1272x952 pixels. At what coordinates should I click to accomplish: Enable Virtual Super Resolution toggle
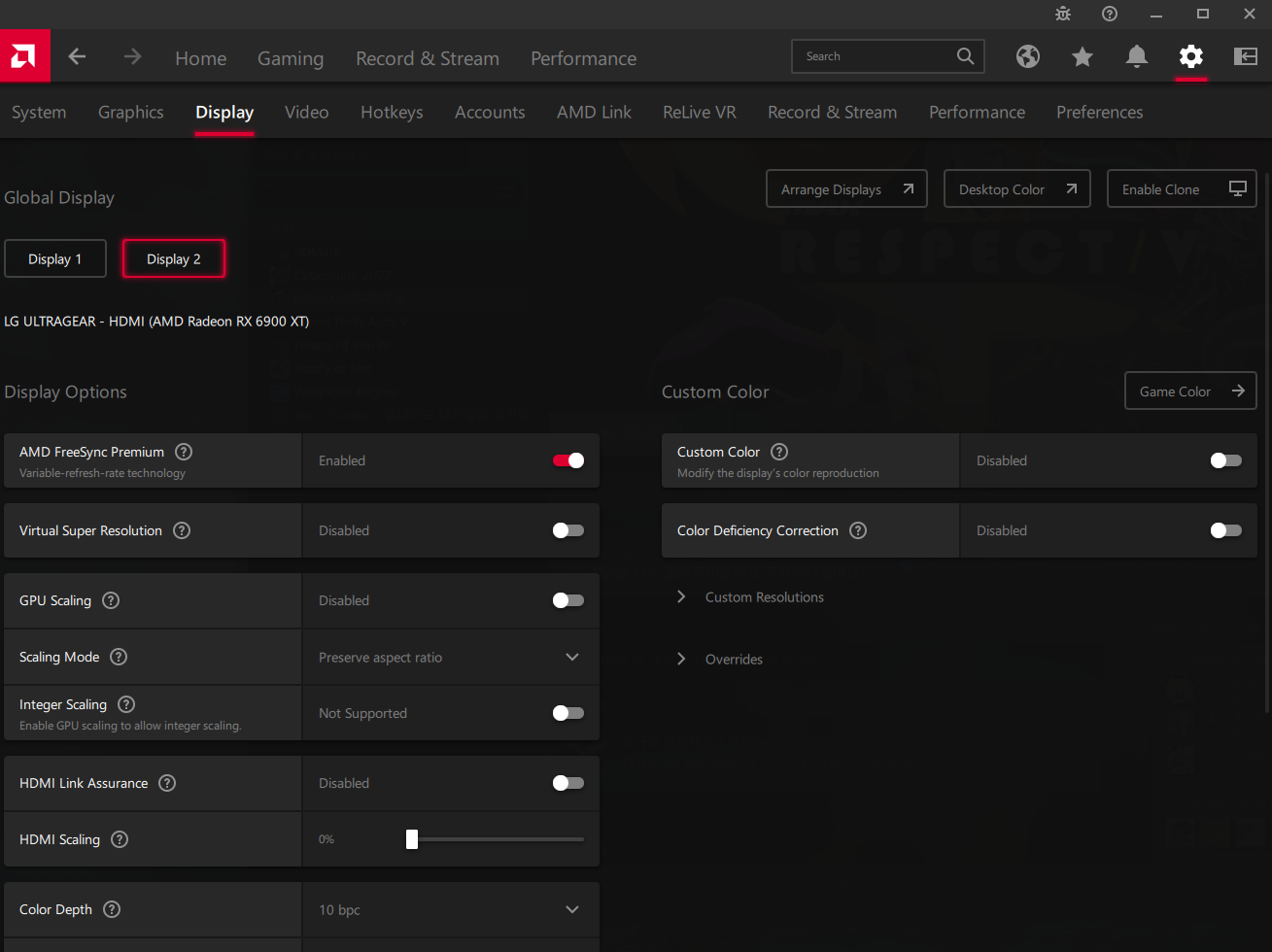[x=568, y=530]
